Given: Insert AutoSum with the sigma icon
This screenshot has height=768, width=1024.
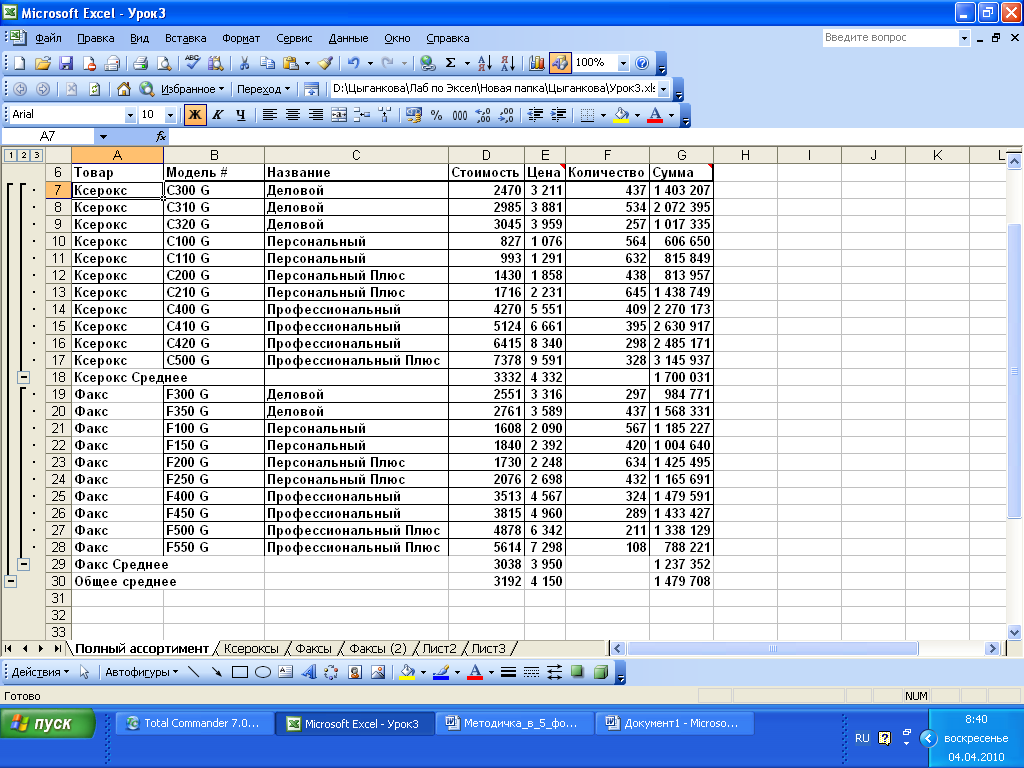Looking at the screenshot, I should point(451,63).
